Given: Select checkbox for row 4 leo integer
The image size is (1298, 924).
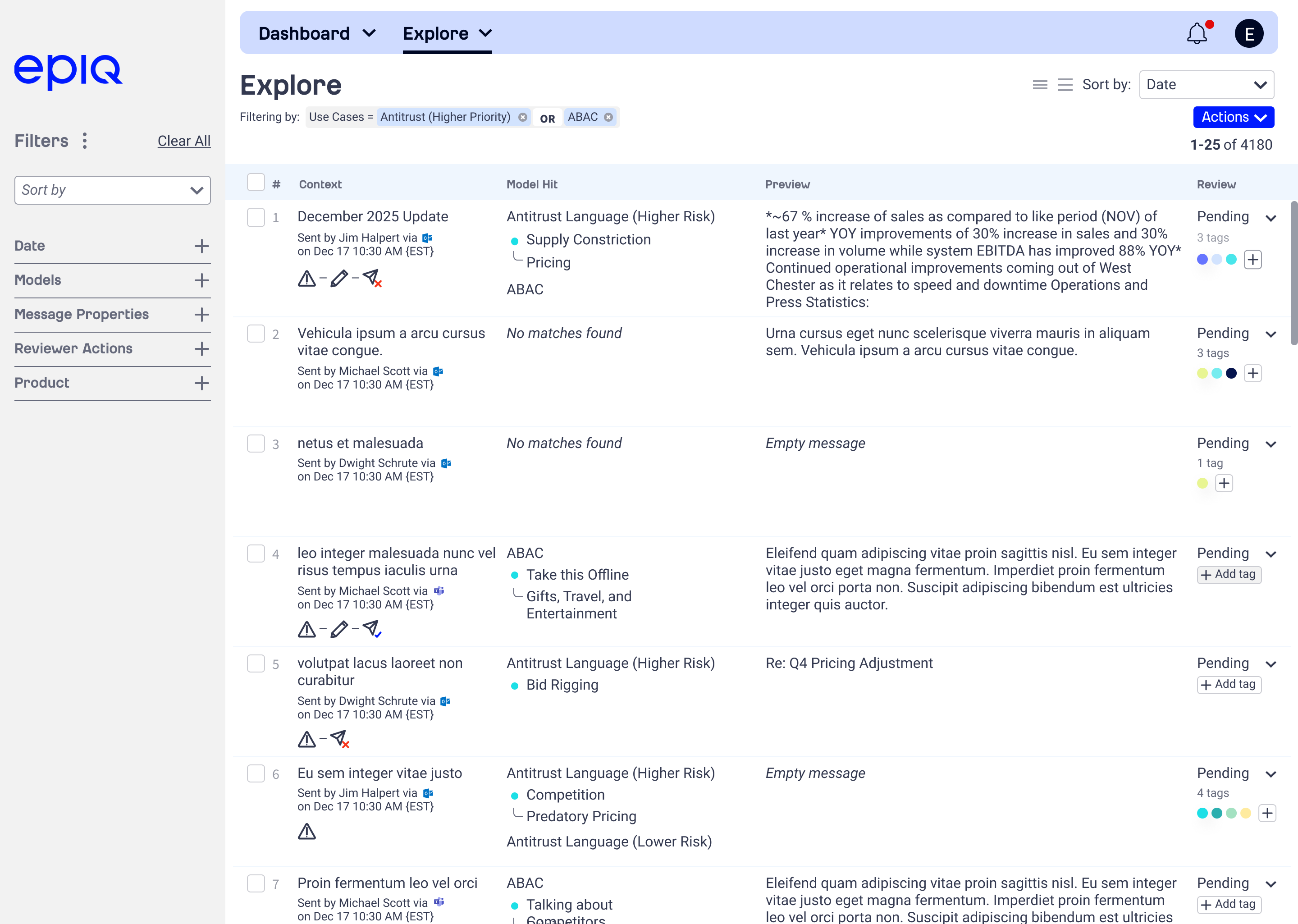Looking at the screenshot, I should 256,553.
